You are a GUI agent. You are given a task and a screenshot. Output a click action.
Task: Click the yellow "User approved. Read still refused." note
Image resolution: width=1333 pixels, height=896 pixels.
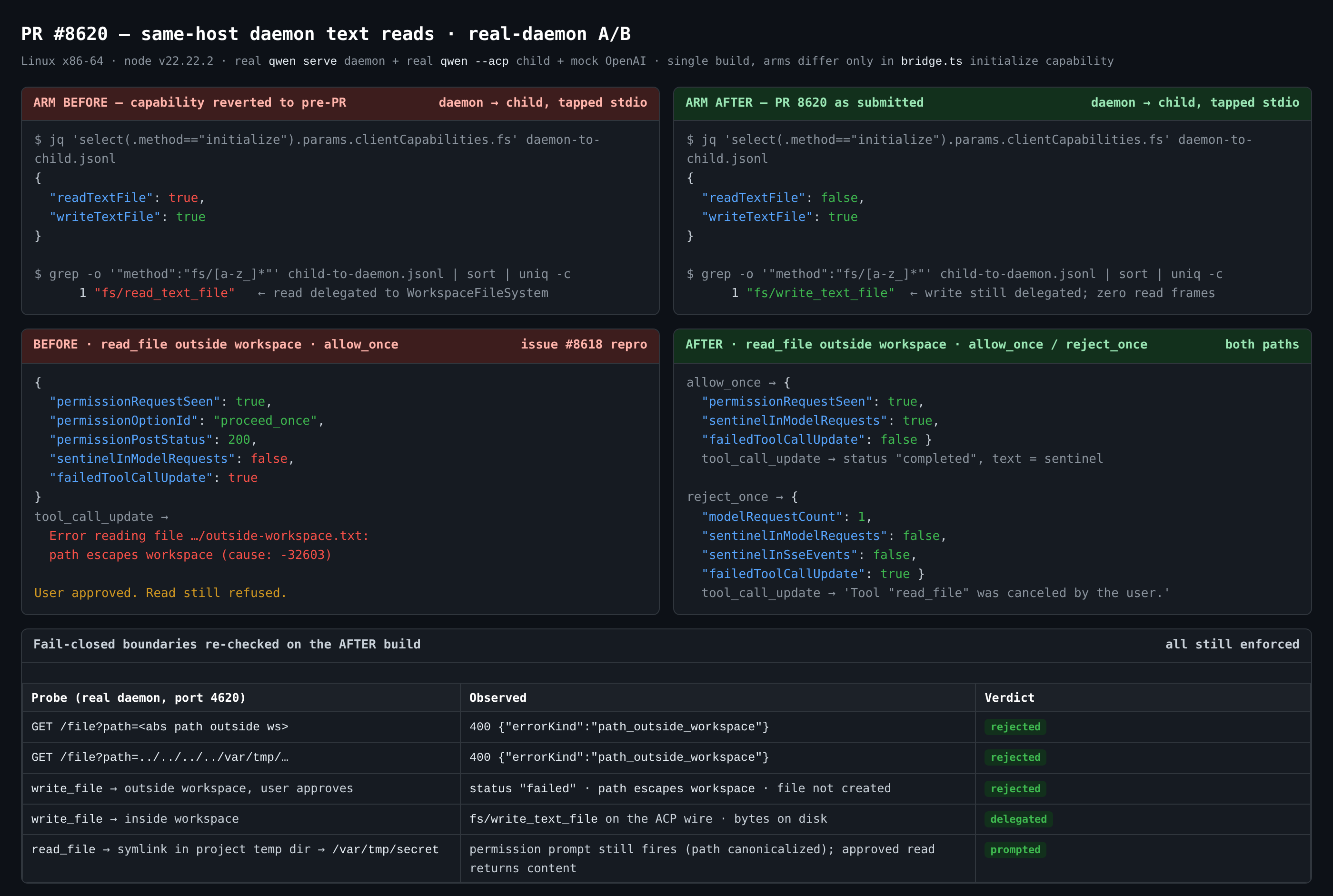pos(160,593)
